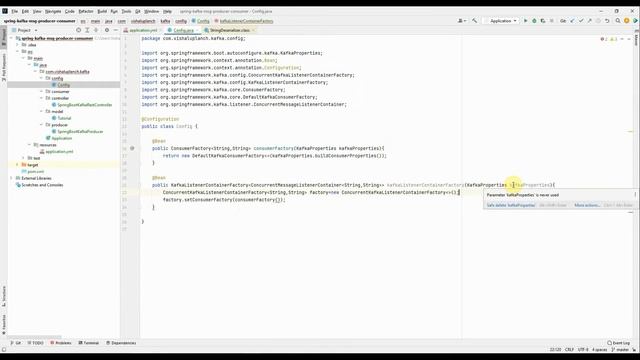Click More actions link in tooltip

point(587,205)
